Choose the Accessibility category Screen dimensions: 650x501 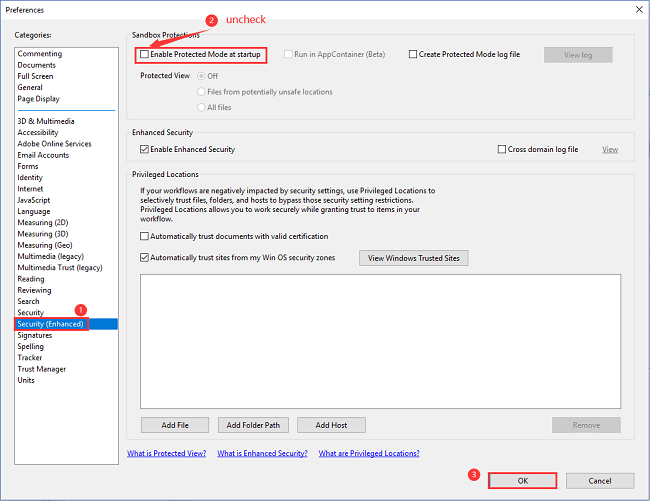[38, 132]
